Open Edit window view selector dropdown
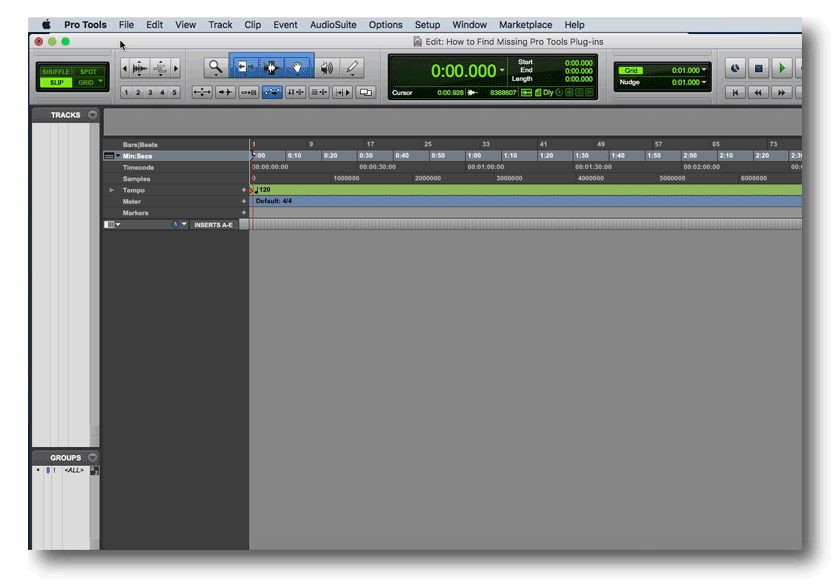This screenshot has height=586, width=840. (x=112, y=224)
